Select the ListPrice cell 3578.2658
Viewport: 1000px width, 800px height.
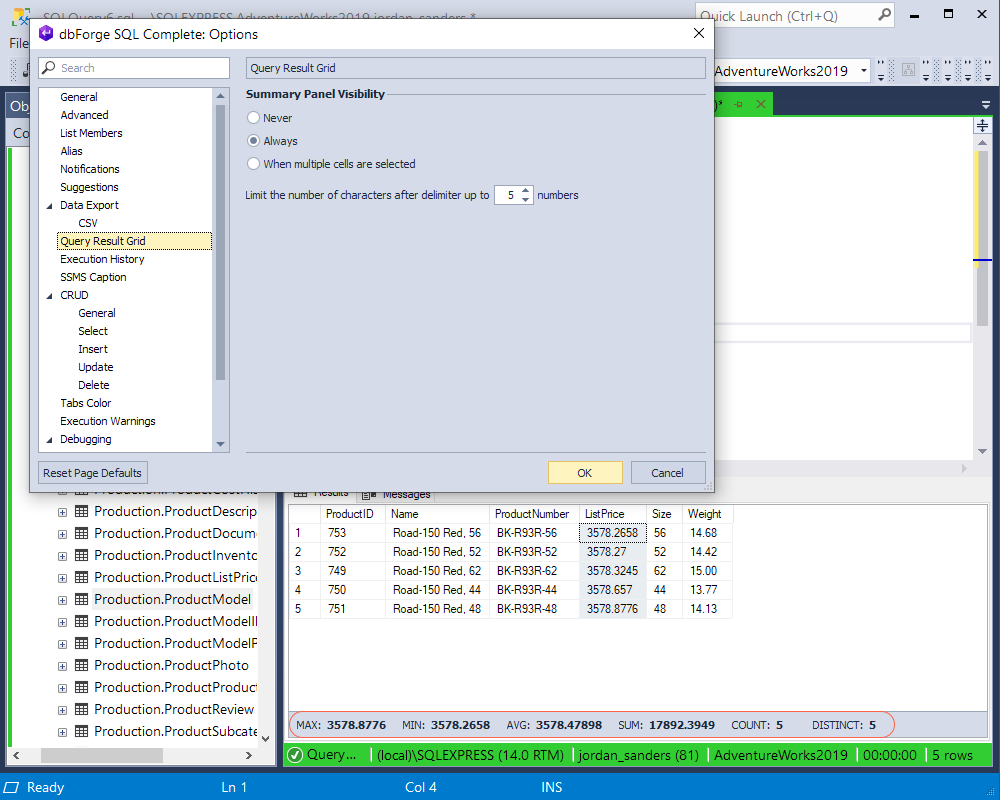tap(612, 533)
